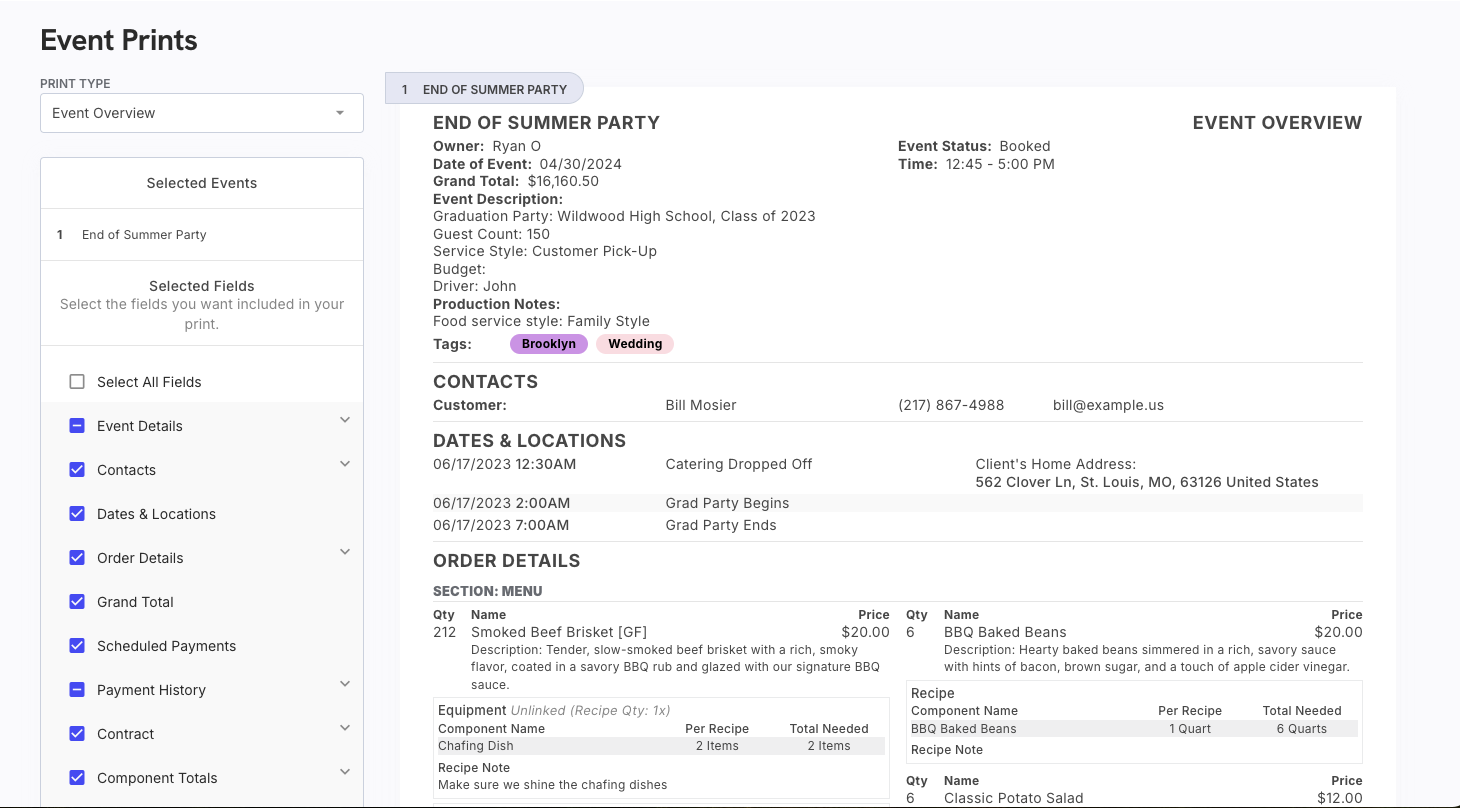
Task: Check the Select All Fields checkbox
Action: (77, 382)
